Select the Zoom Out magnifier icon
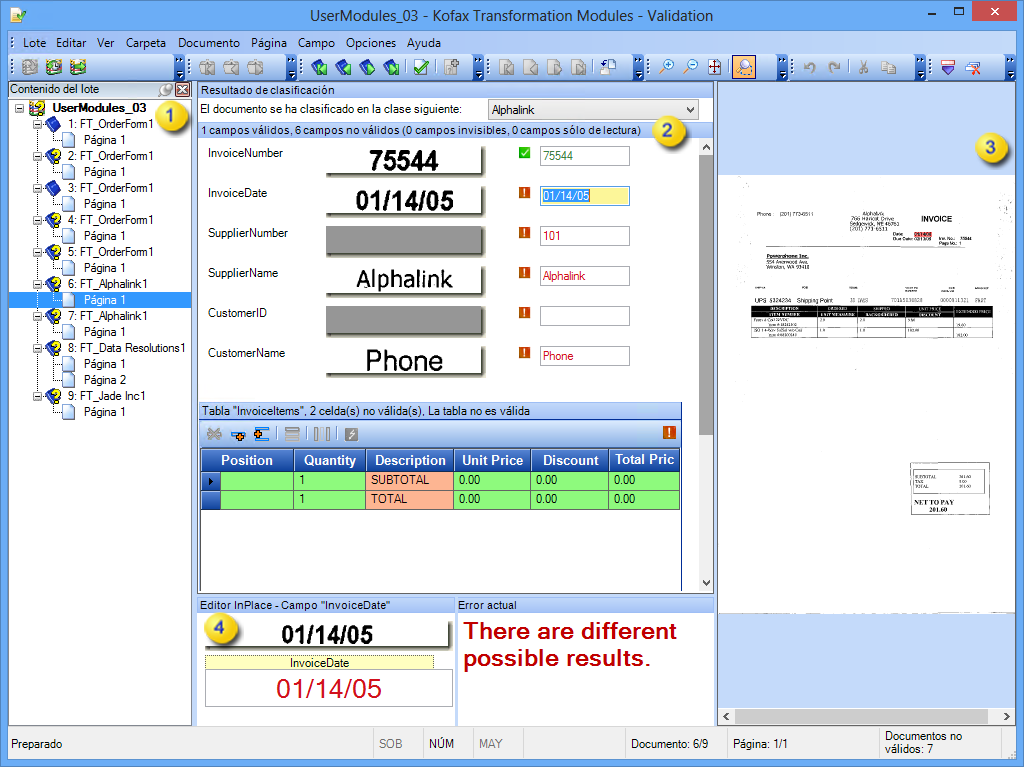 click(x=690, y=65)
